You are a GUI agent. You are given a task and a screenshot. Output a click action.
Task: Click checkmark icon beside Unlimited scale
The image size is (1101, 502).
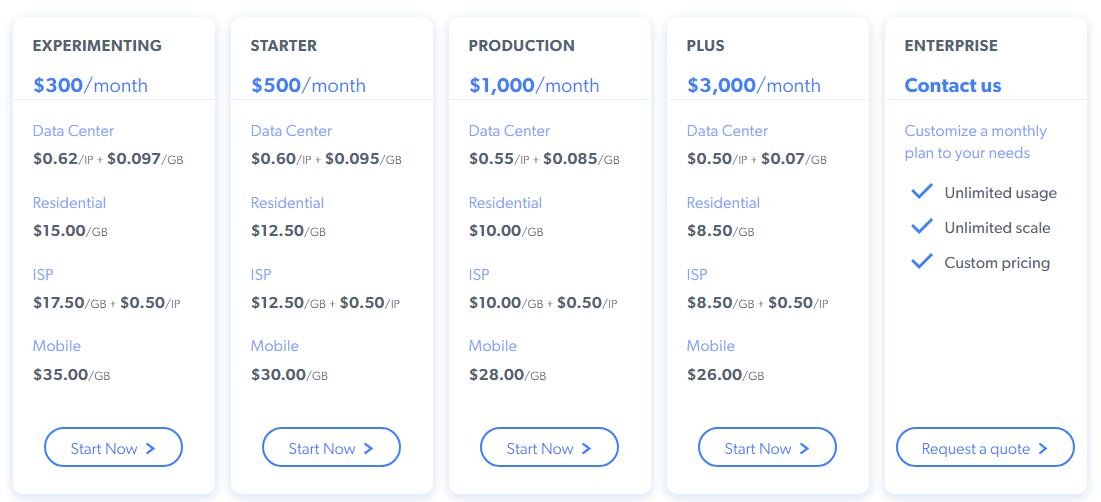coord(922,226)
